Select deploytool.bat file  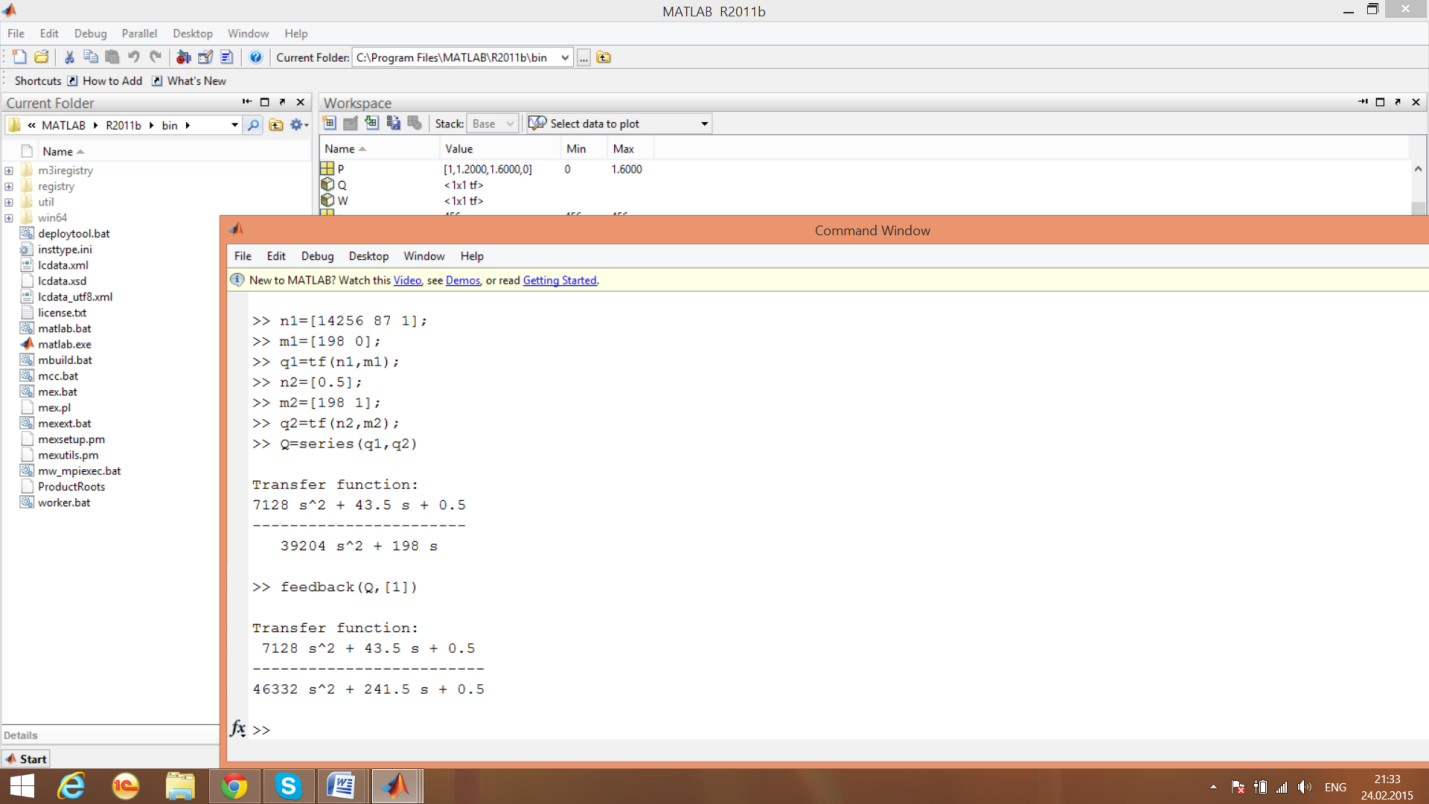[73, 233]
